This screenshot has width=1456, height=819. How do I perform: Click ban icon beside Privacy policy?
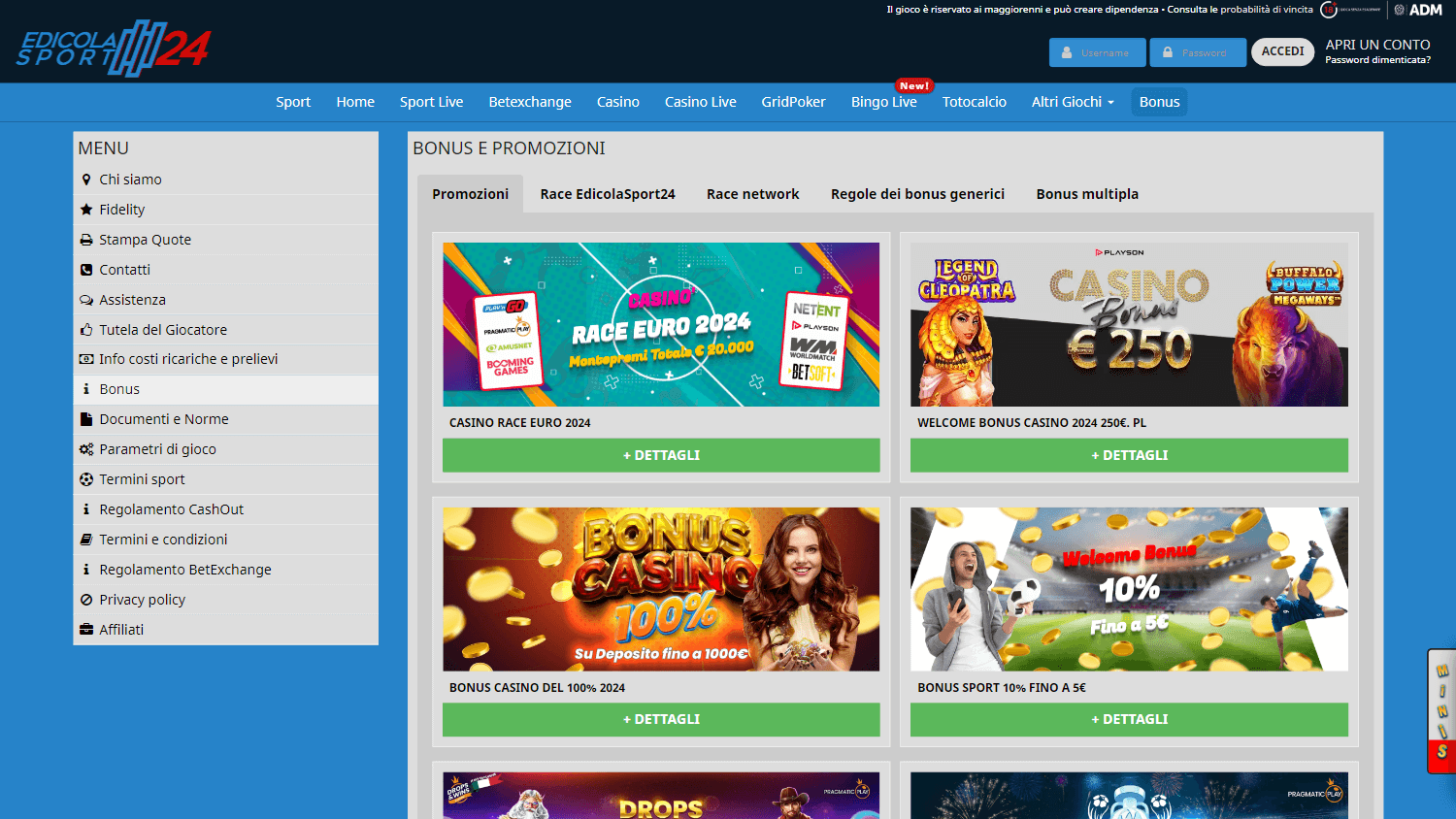point(86,600)
